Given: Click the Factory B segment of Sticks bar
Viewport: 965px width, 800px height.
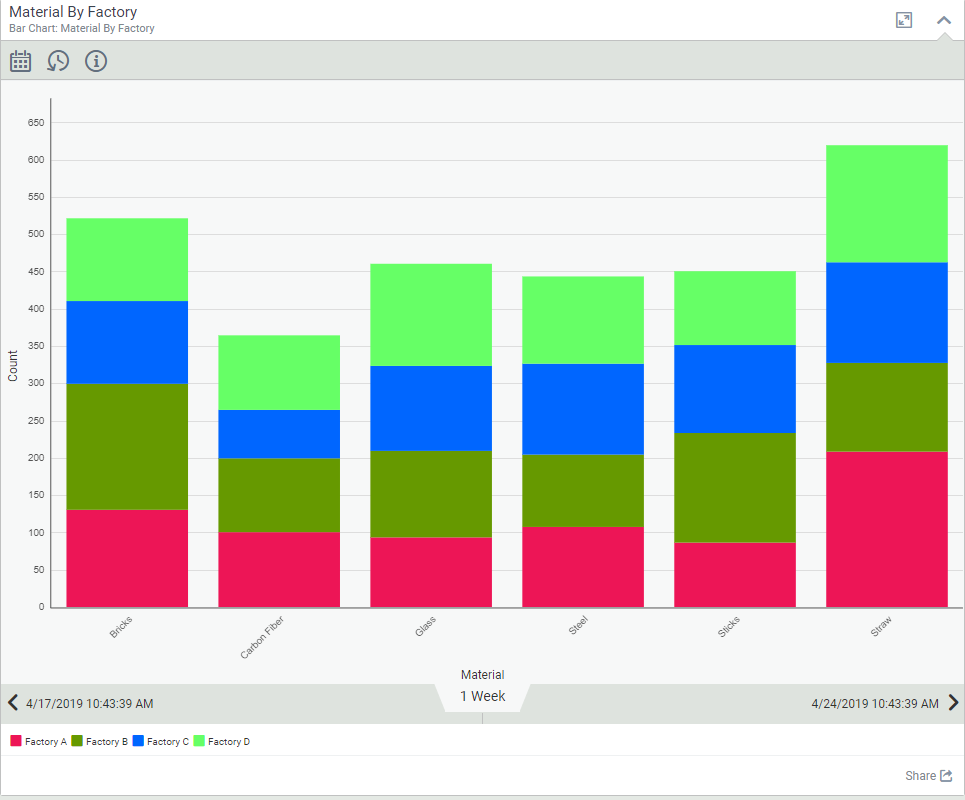Looking at the screenshot, I should tap(735, 488).
